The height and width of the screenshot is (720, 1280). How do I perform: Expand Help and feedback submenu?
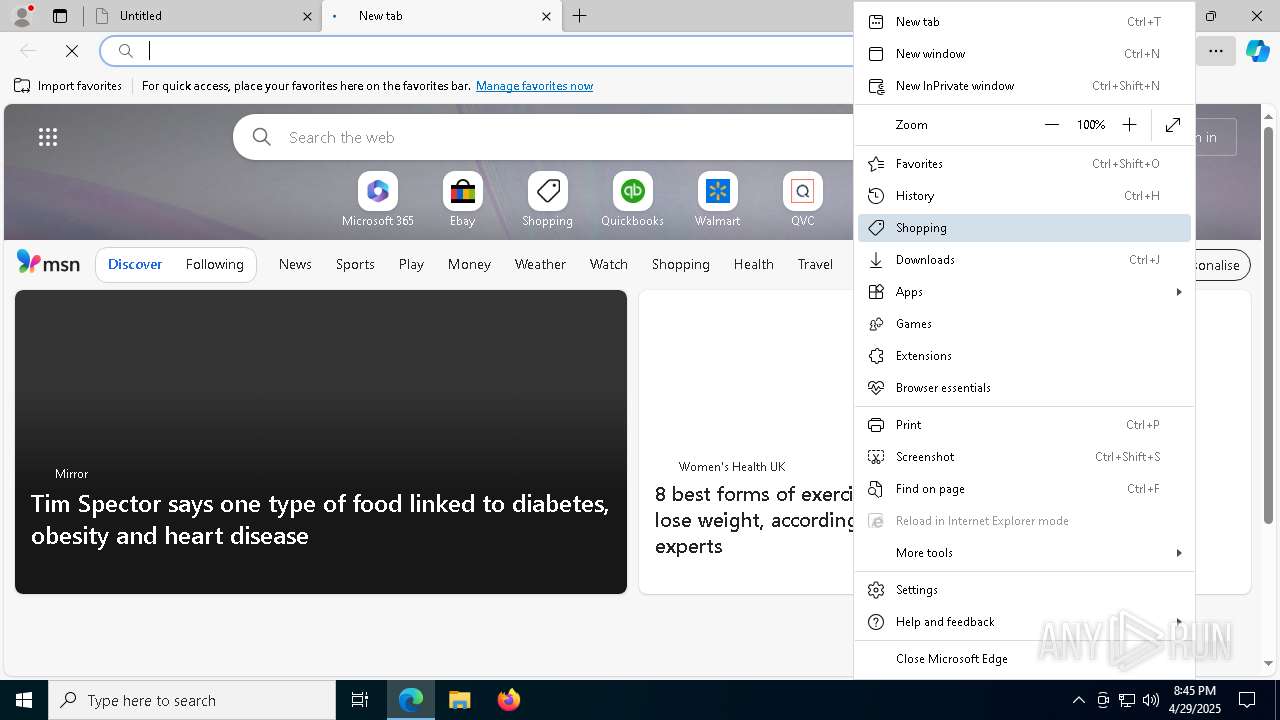point(1024,622)
